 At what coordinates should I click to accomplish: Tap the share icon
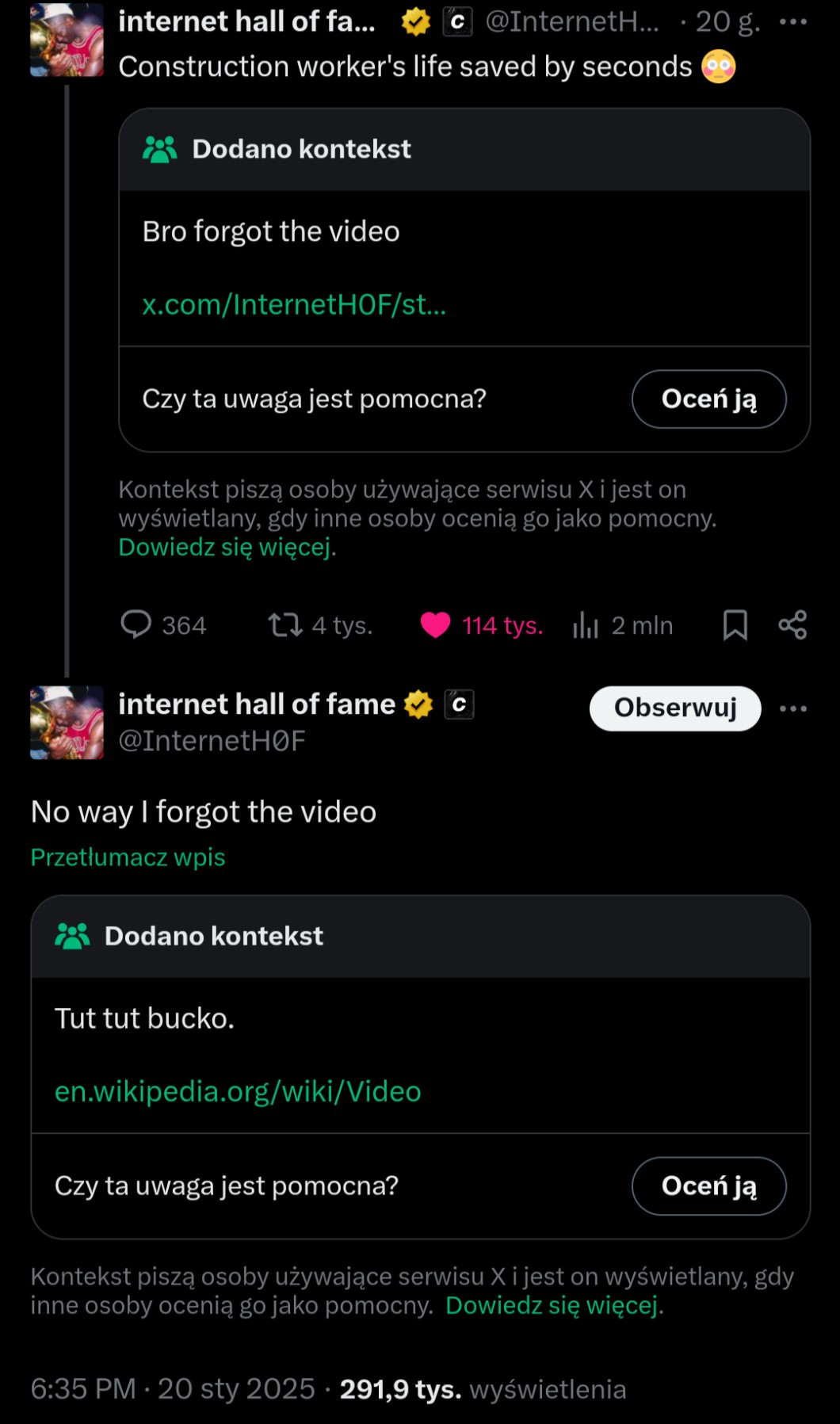[x=792, y=624]
